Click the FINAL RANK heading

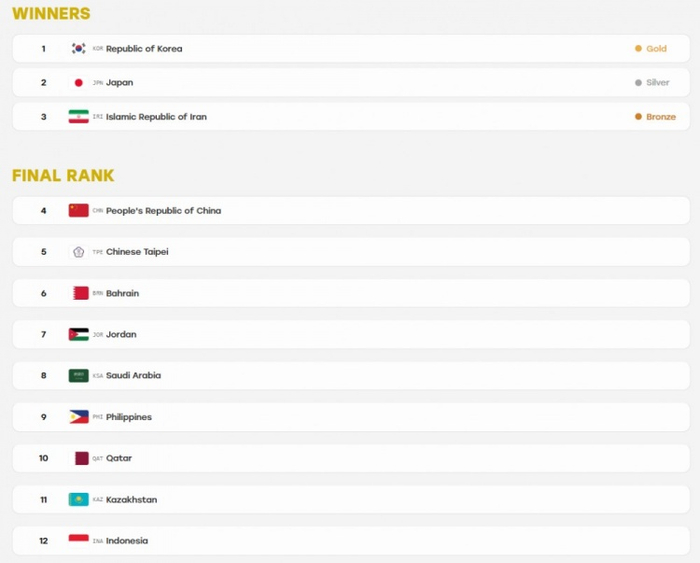click(x=63, y=175)
